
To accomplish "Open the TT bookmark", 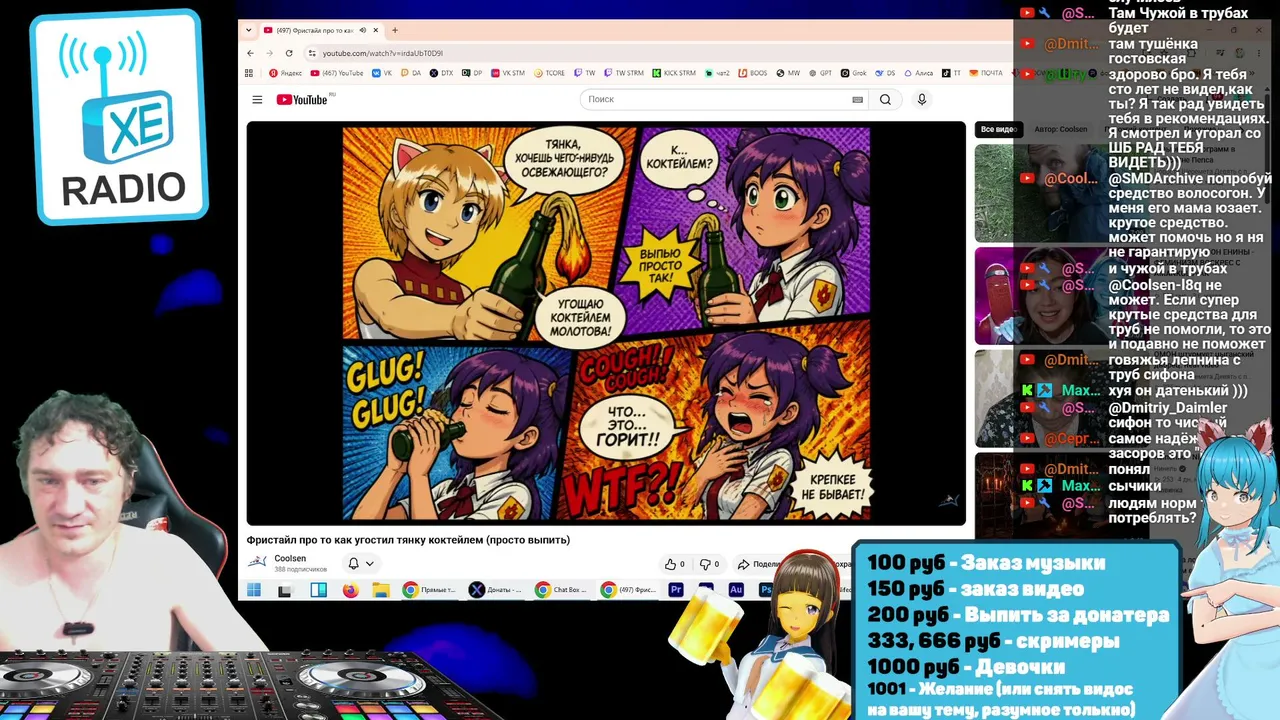I will [951, 73].
